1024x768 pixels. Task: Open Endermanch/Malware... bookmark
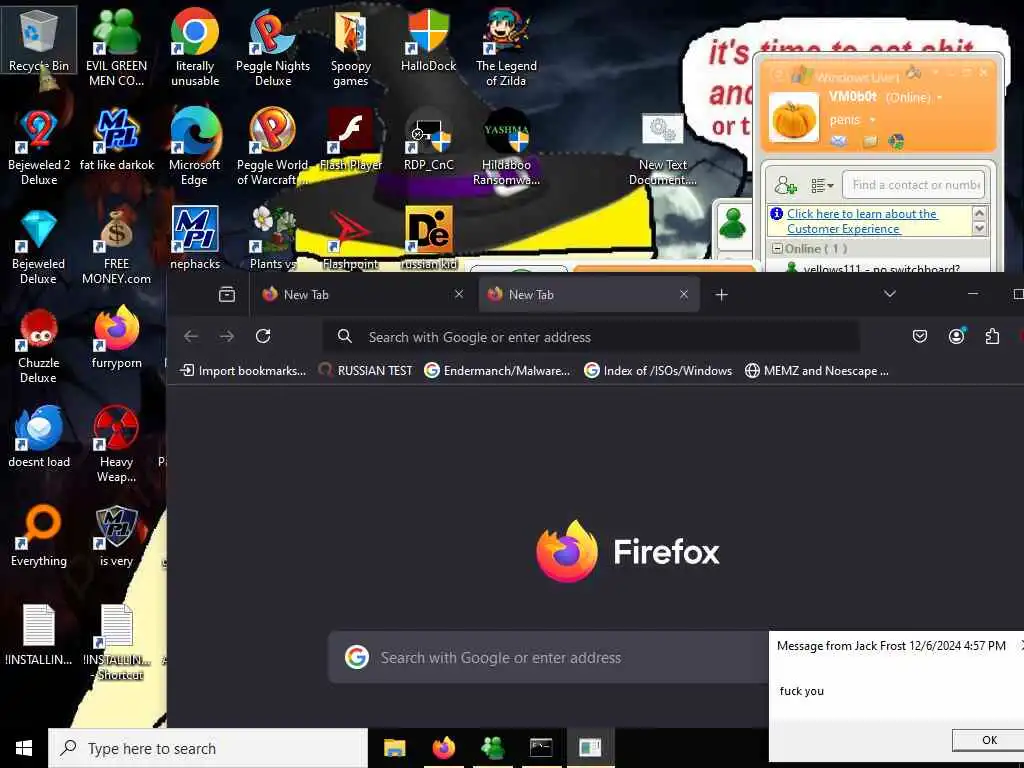[498, 371]
